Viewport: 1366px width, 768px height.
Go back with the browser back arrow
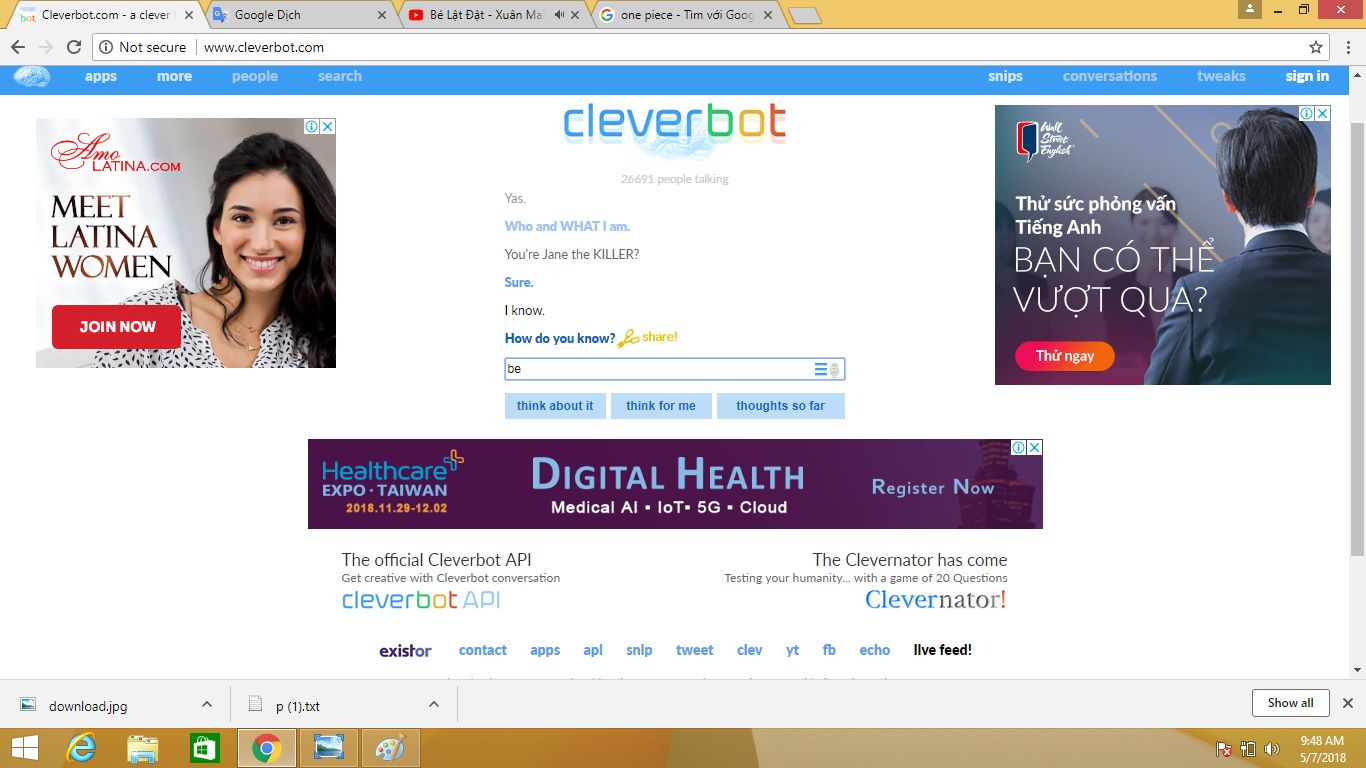18,47
